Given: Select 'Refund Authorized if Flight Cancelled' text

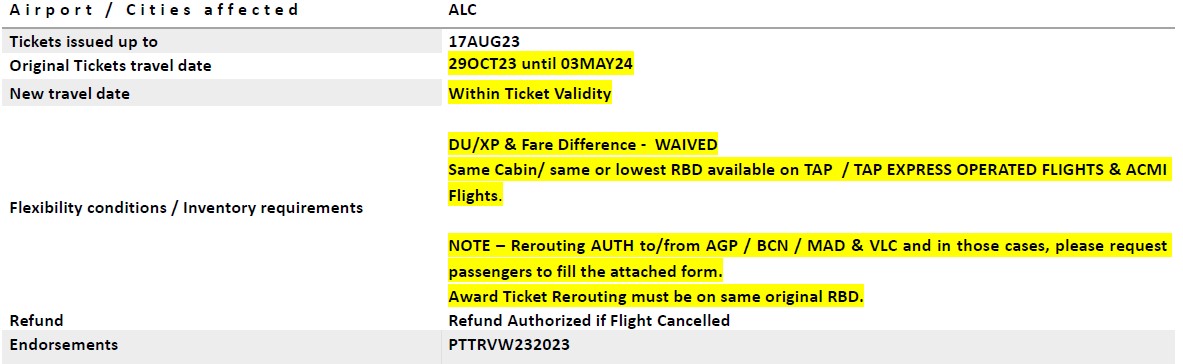Looking at the screenshot, I should 589,320.
